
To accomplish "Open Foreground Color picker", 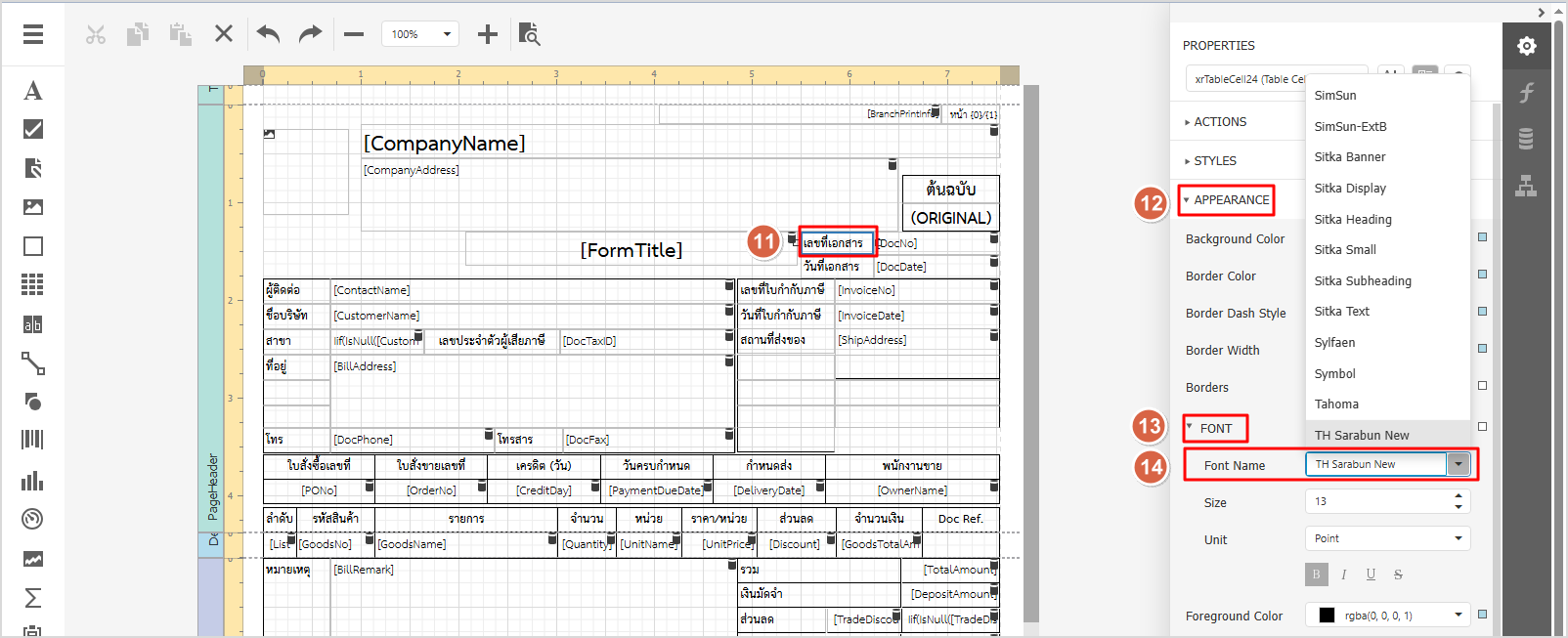I will (x=1387, y=616).
